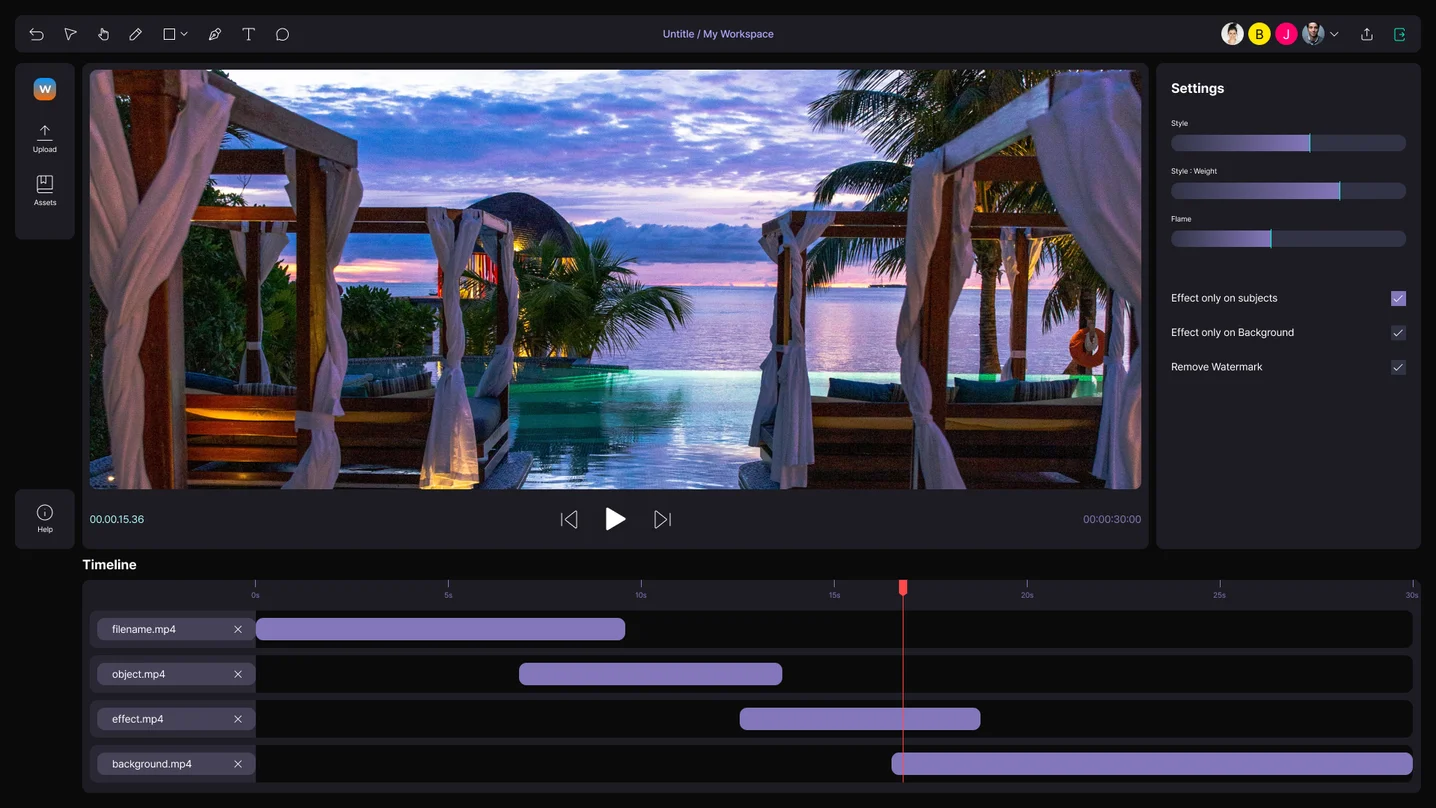Open the Assets panel

pos(45,191)
